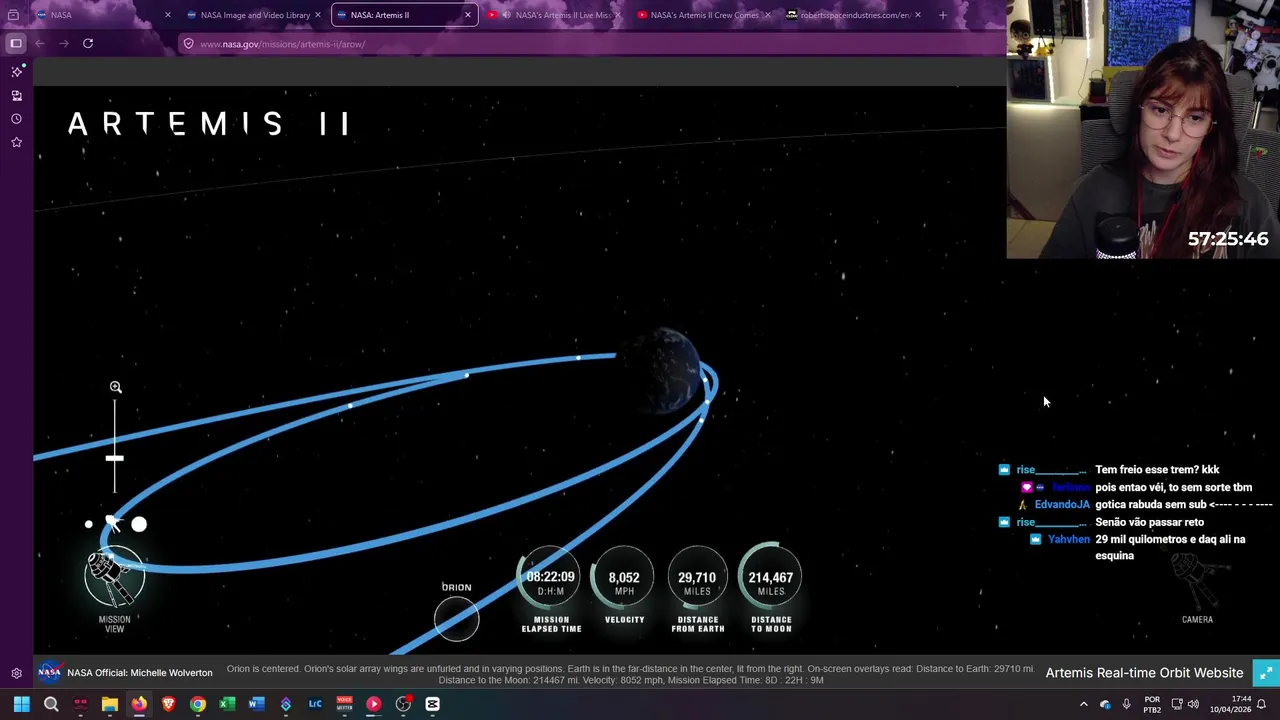This screenshot has height=720, width=1280.
Task: Click the zoom-in magnifier icon
Action: coord(116,387)
